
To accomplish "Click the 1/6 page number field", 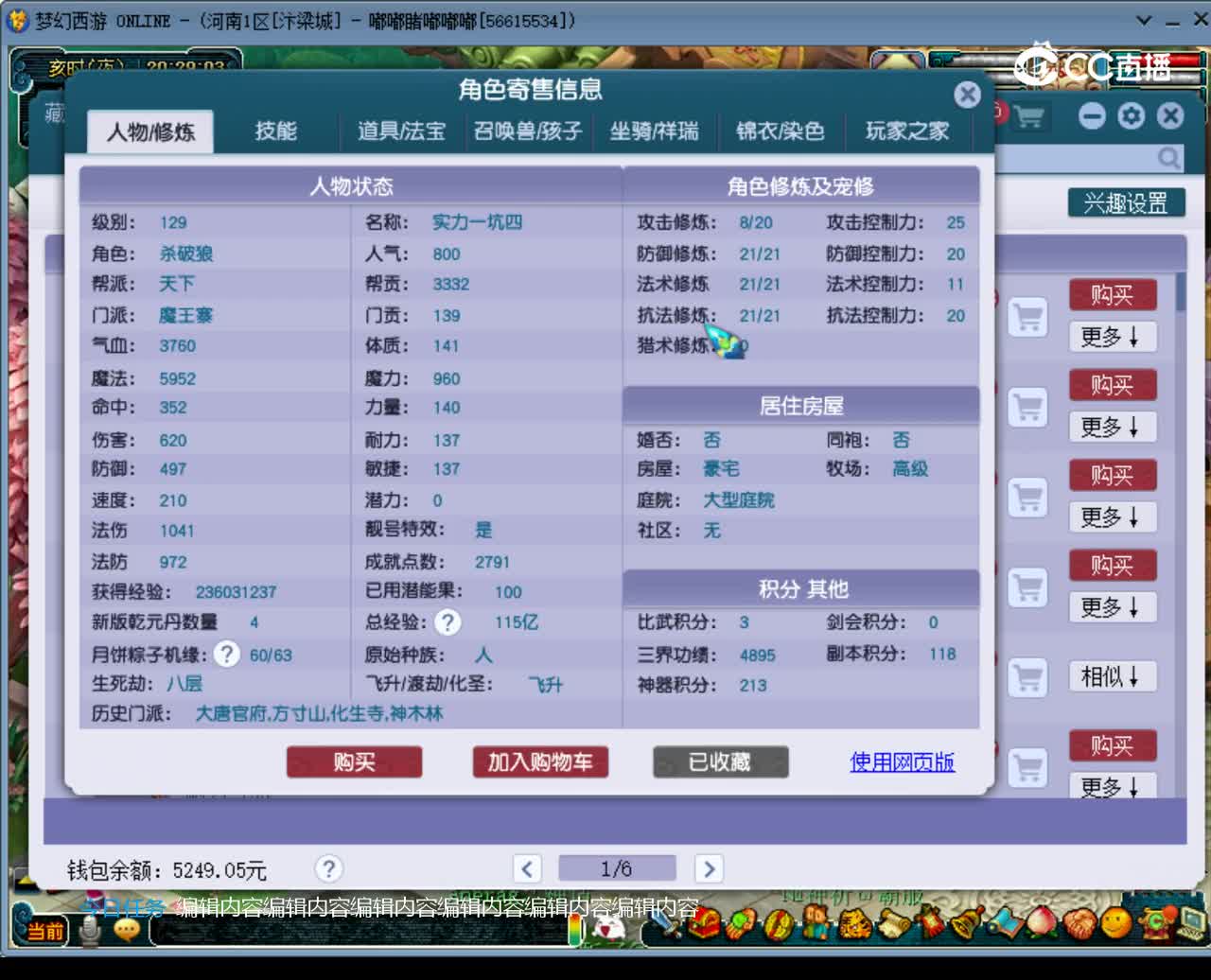I will coord(617,868).
